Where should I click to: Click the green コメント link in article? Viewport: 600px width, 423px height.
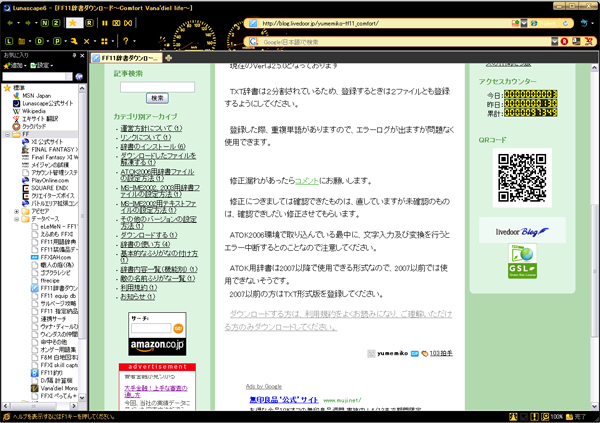pyautogui.click(x=307, y=181)
